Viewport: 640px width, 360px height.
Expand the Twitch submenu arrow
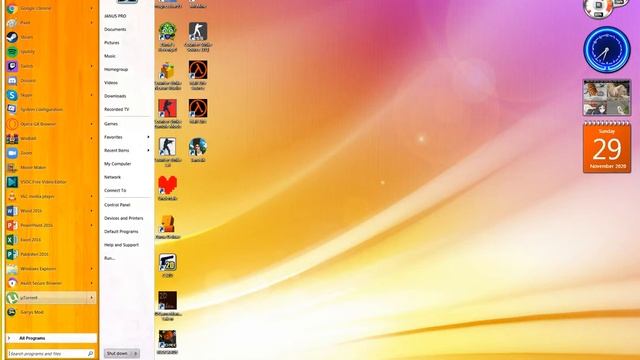tap(91, 66)
